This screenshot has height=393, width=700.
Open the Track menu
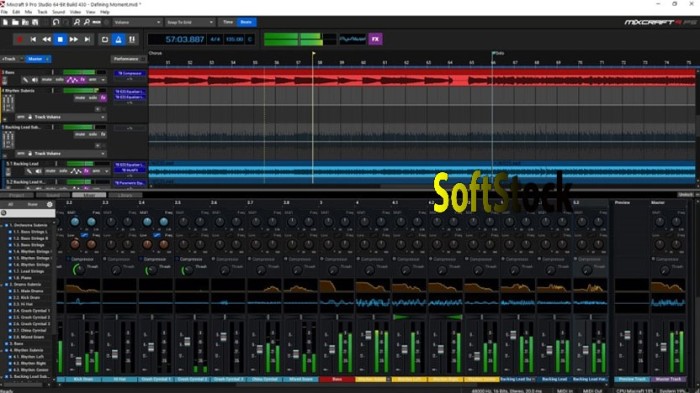pyautogui.click(x=42, y=12)
